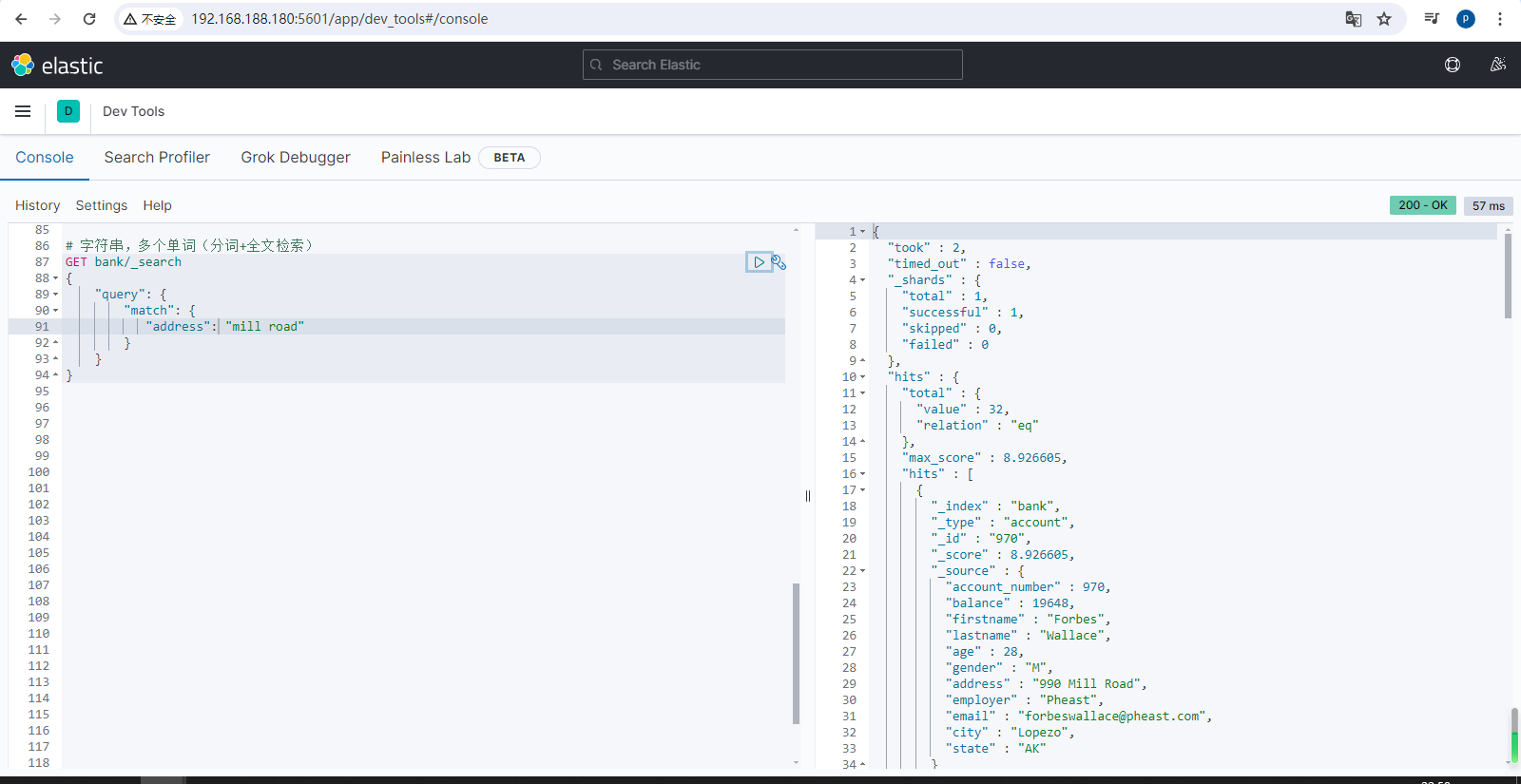Reload the page with refresh icon

click(89, 19)
